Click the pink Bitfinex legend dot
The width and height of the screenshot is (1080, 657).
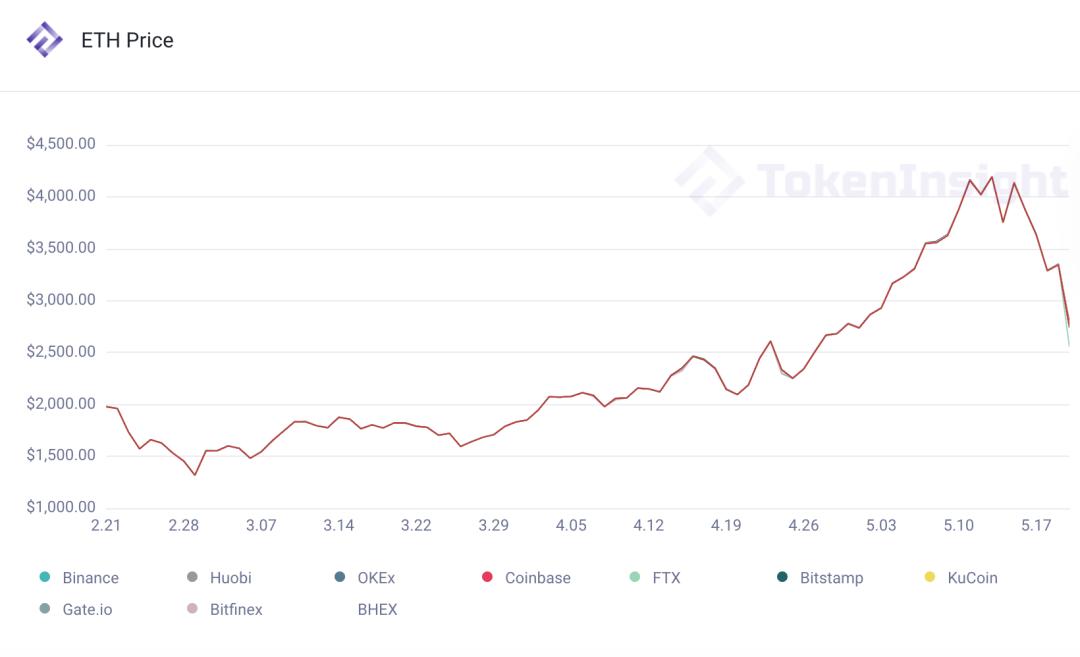point(192,609)
